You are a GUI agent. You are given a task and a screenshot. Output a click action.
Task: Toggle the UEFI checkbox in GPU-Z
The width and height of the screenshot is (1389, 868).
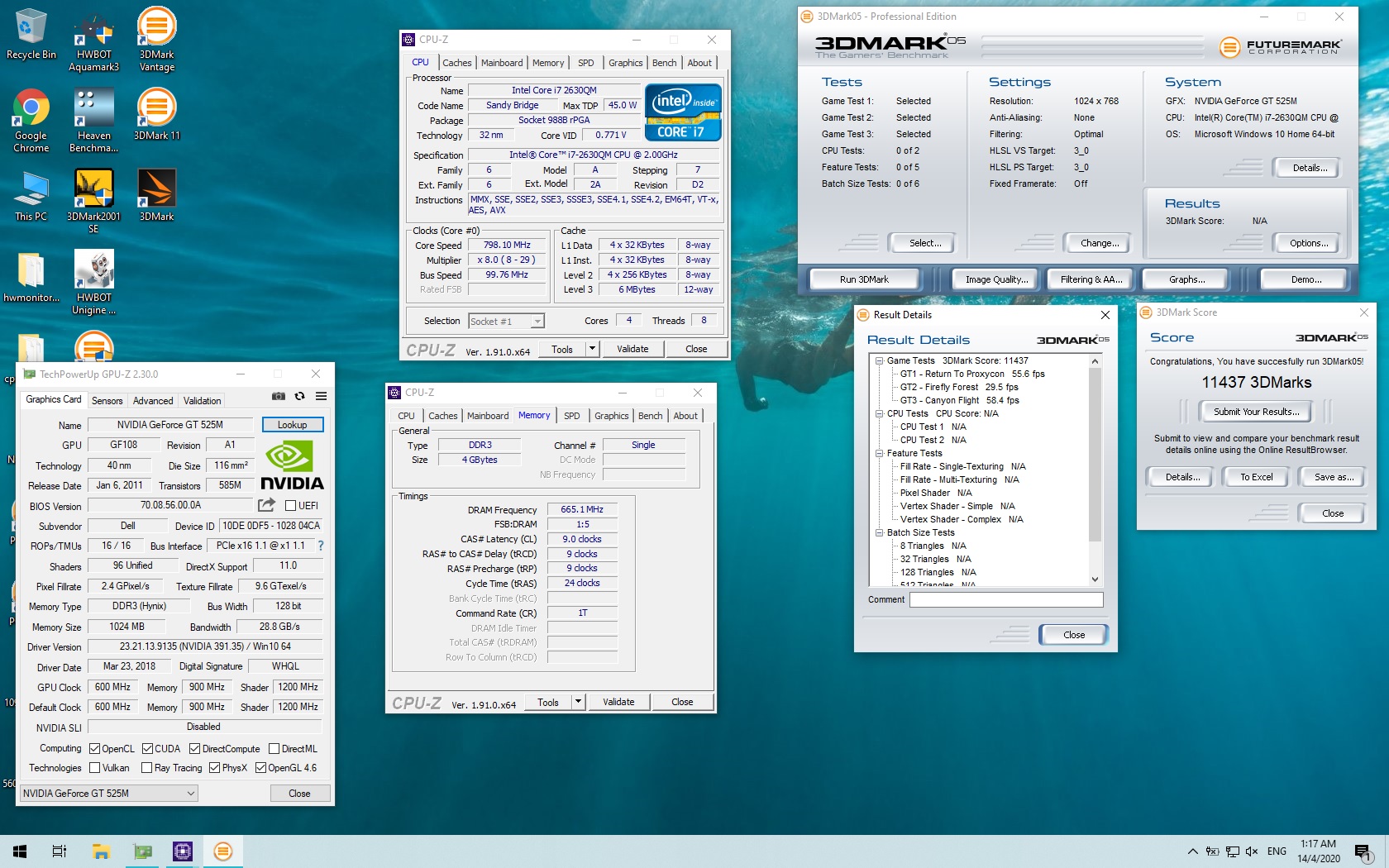pos(290,505)
